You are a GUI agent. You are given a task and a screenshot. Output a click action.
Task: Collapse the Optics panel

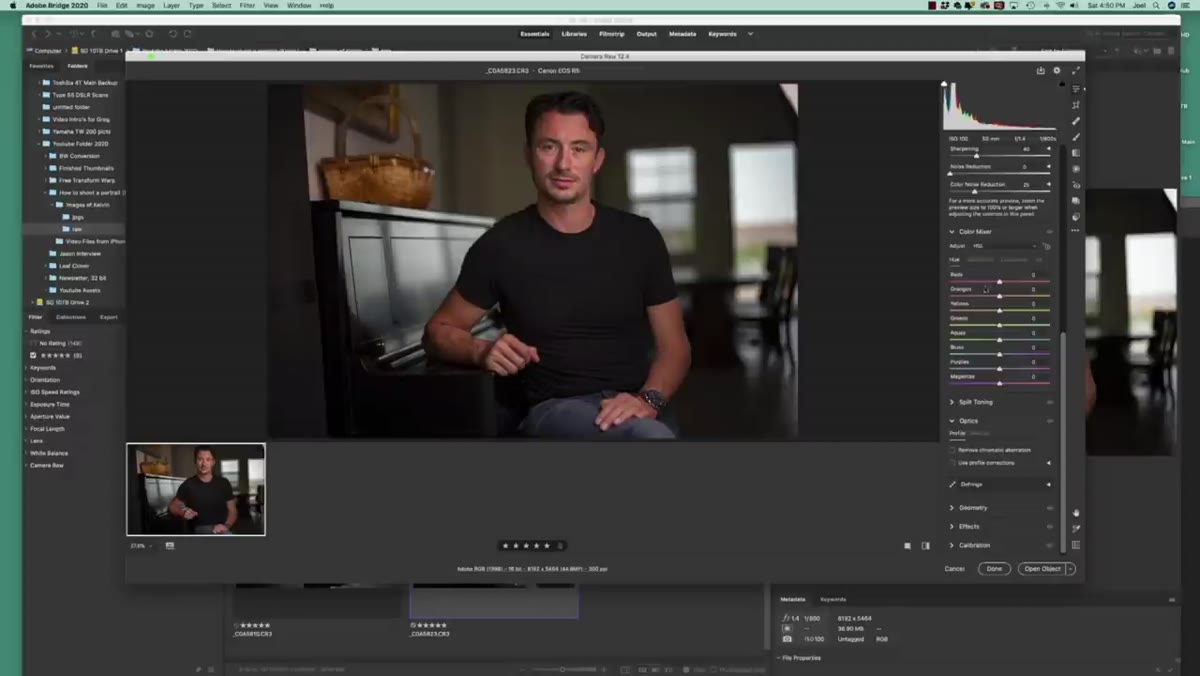pyautogui.click(x=952, y=421)
